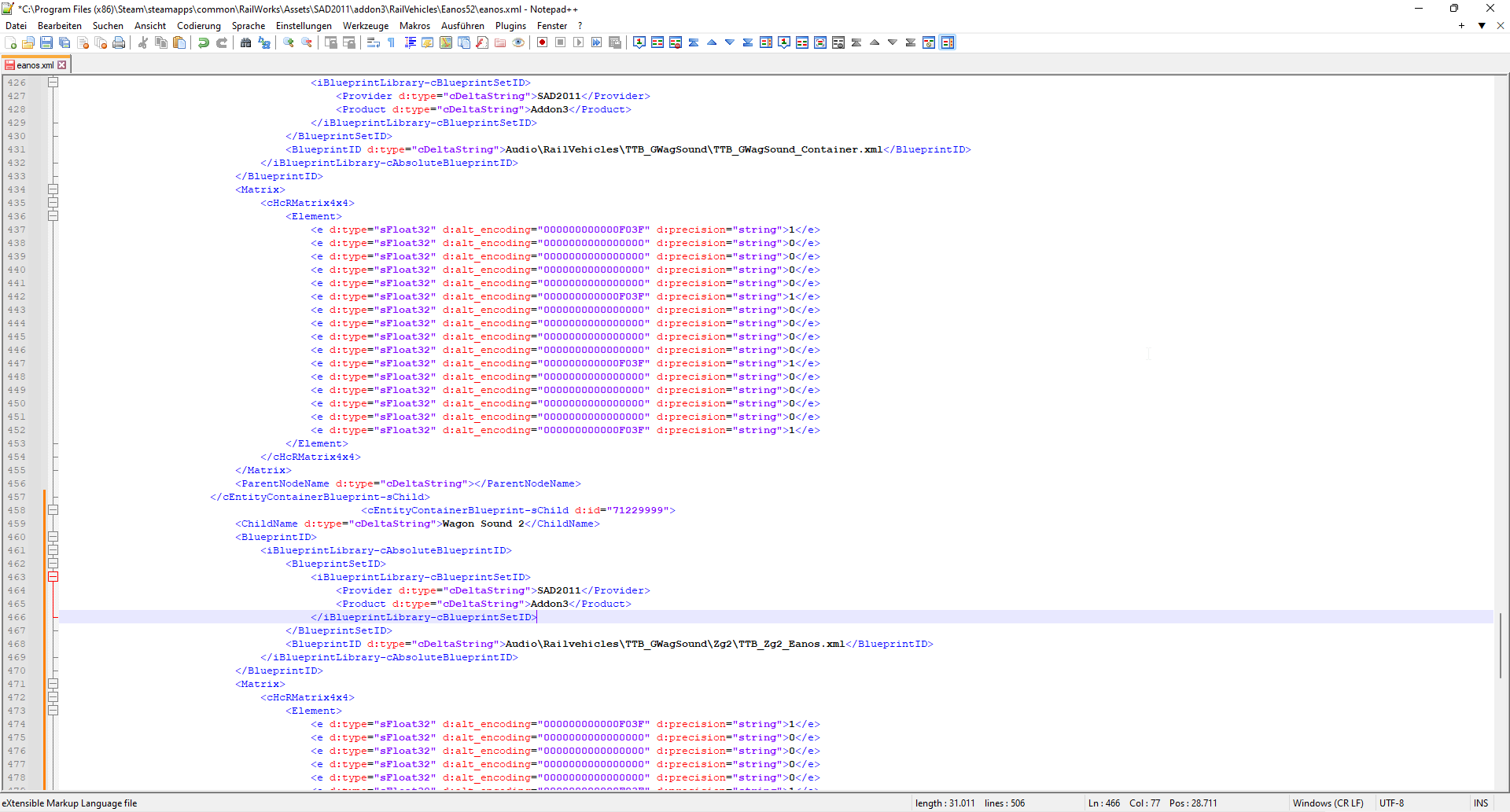Start macro recording with red dot icon
The height and width of the screenshot is (812, 1510).
(x=542, y=42)
